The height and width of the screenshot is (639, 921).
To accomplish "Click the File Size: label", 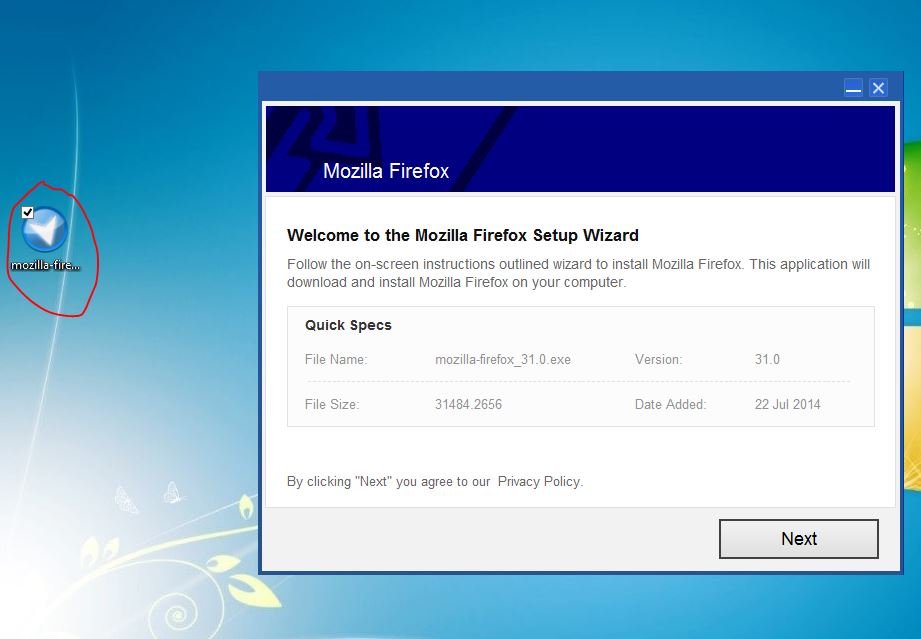I will coord(332,404).
